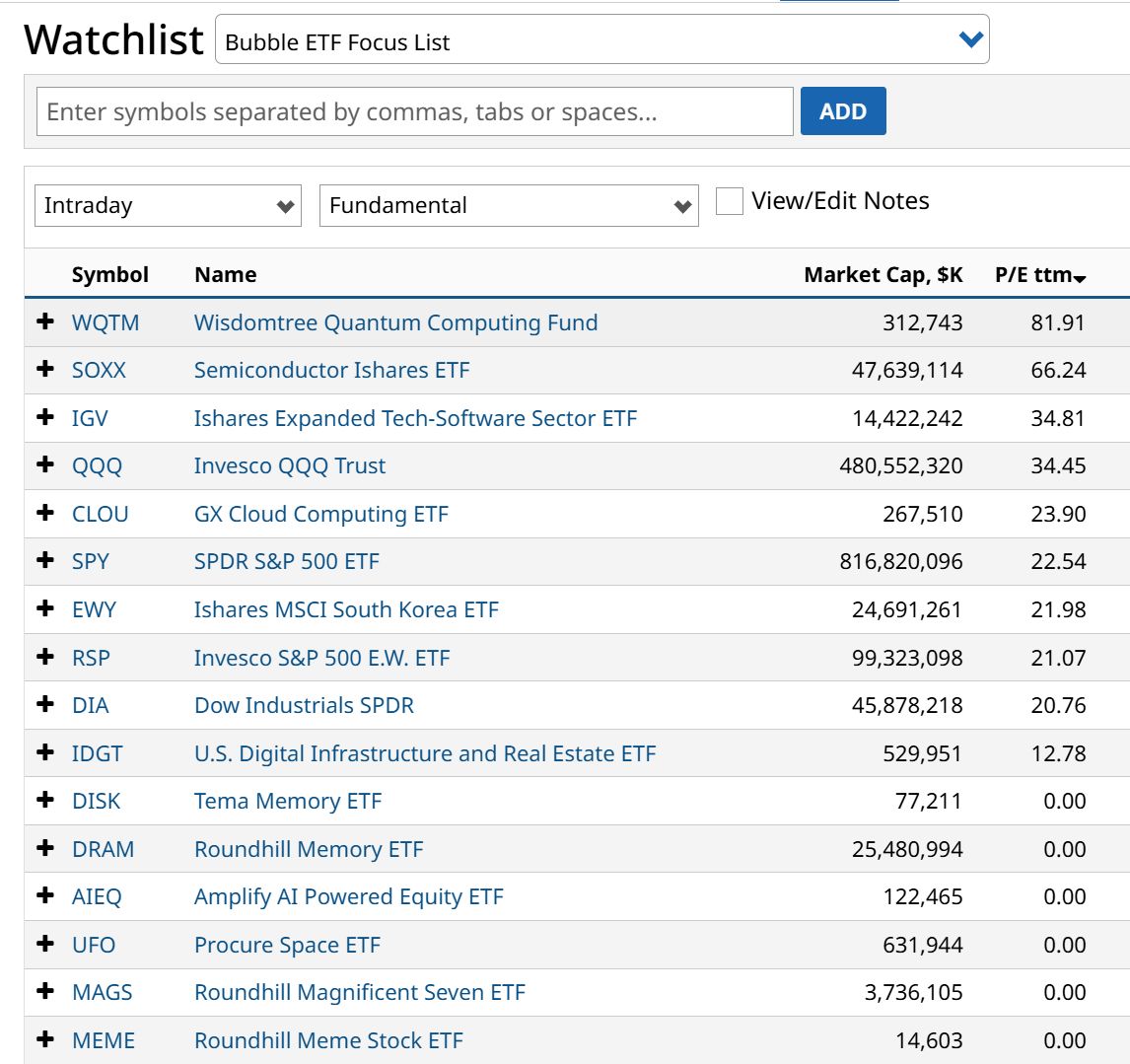Expand the DIA row plus icon
The width and height of the screenshot is (1130, 1064).
[x=45, y=704]
